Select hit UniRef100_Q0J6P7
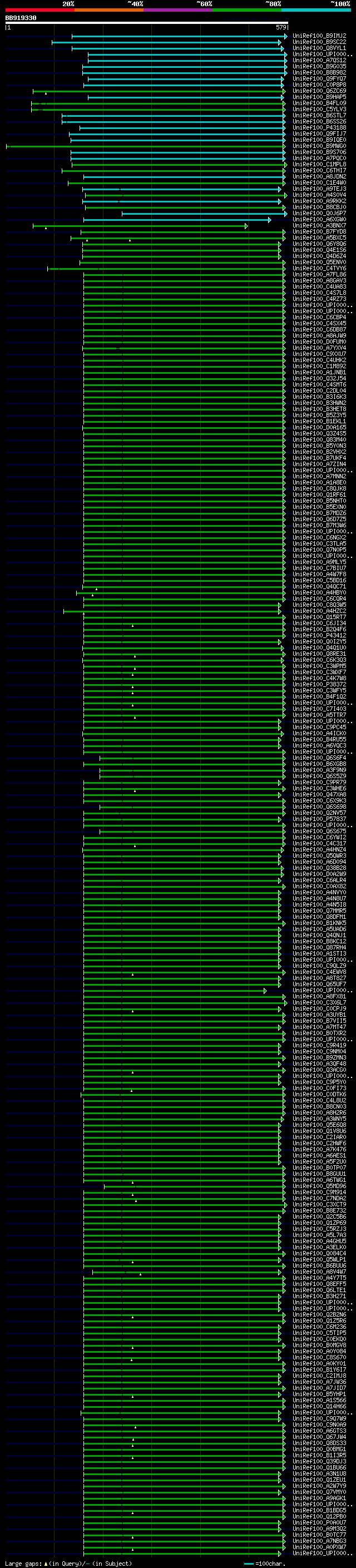 (x=319, y=213)
